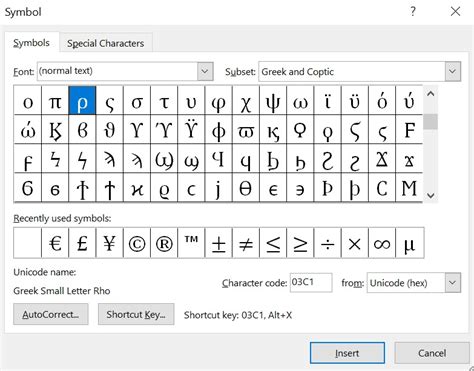Select the highlighted rho symbol
The image size is (474, 371).
pos(82,101)
